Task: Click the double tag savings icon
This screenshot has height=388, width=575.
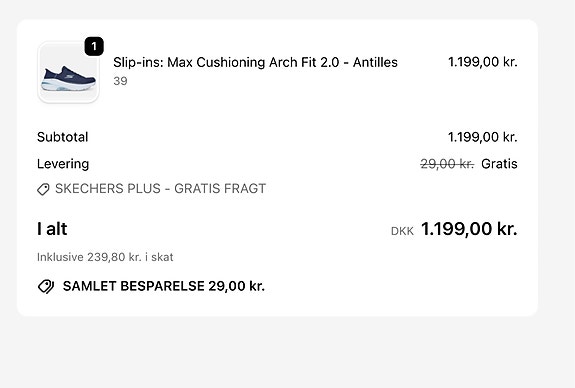Action: click(46, 286)
